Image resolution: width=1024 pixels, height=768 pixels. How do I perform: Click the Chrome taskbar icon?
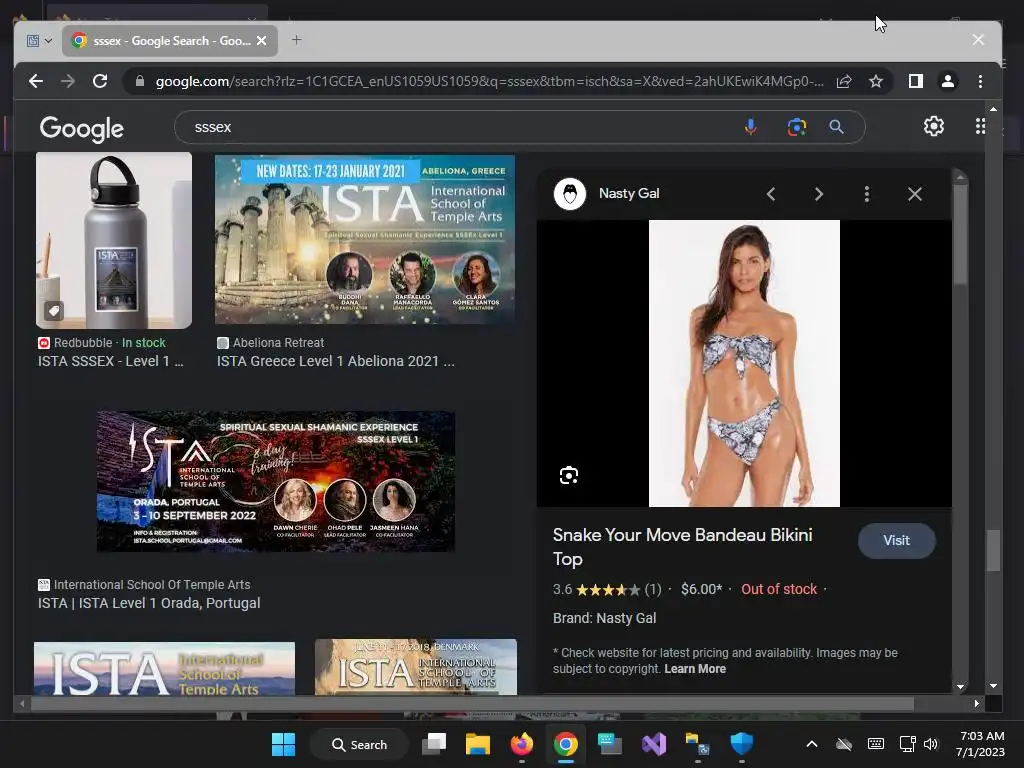pos(566,744)
